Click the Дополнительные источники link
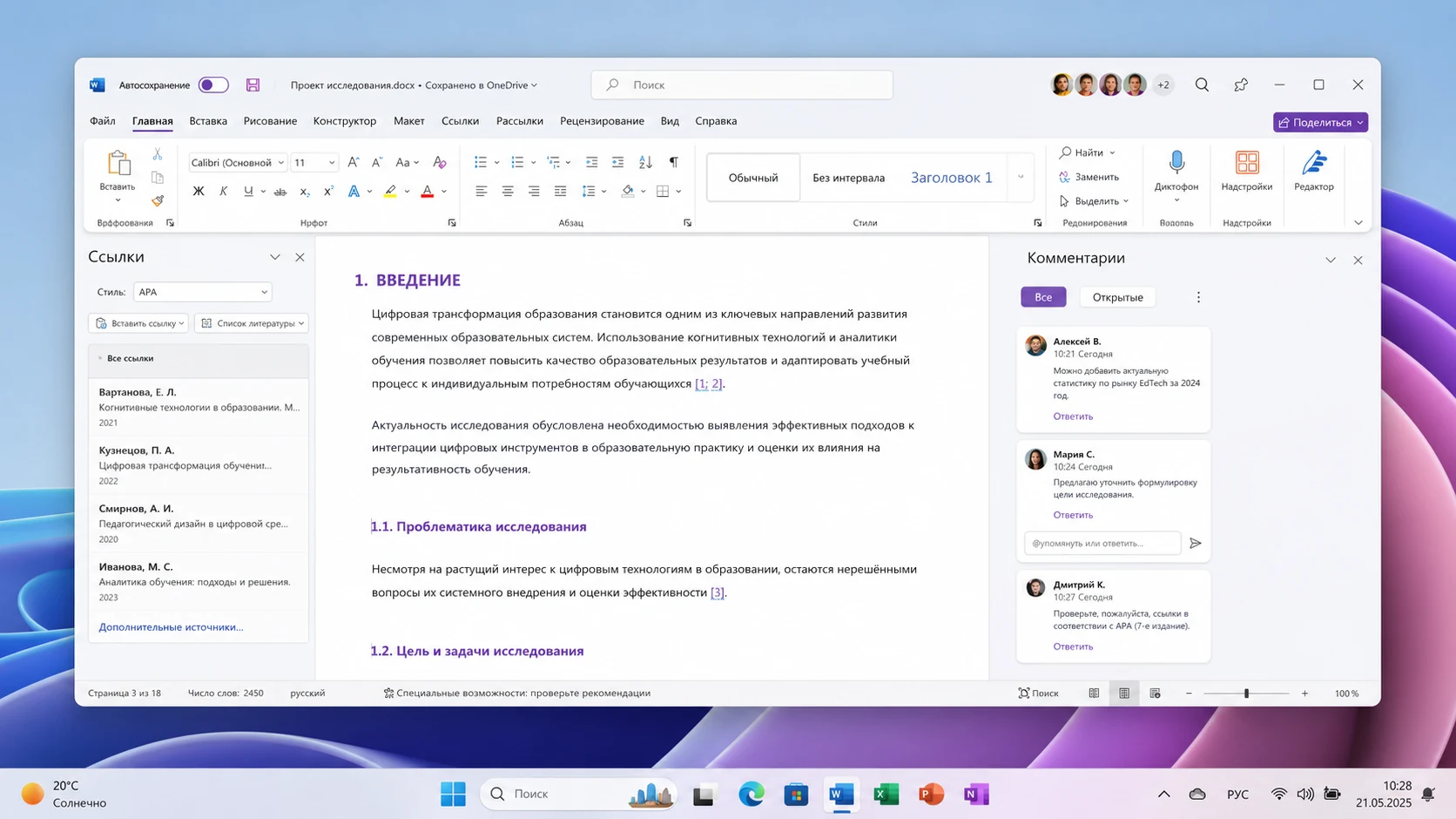This screenshot has width=1456, height=819. tap(171, 626)
